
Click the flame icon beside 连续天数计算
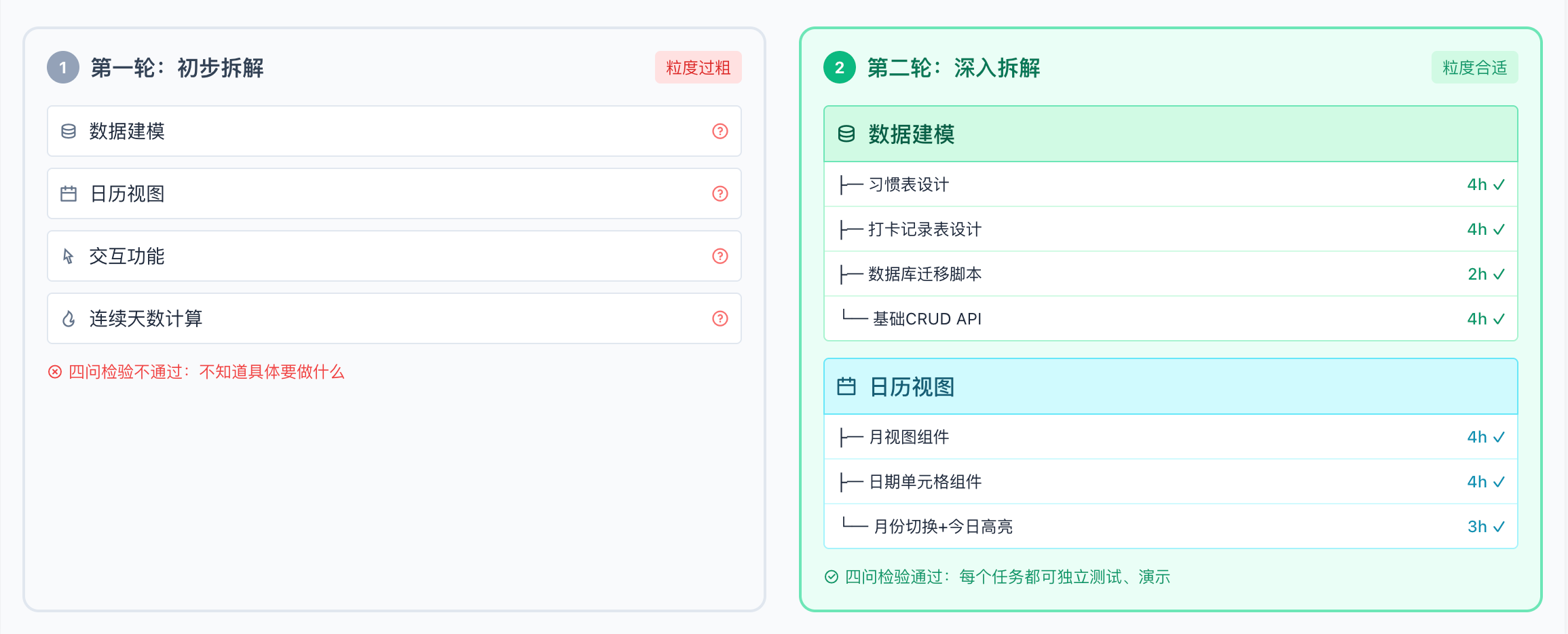[68, 318]
